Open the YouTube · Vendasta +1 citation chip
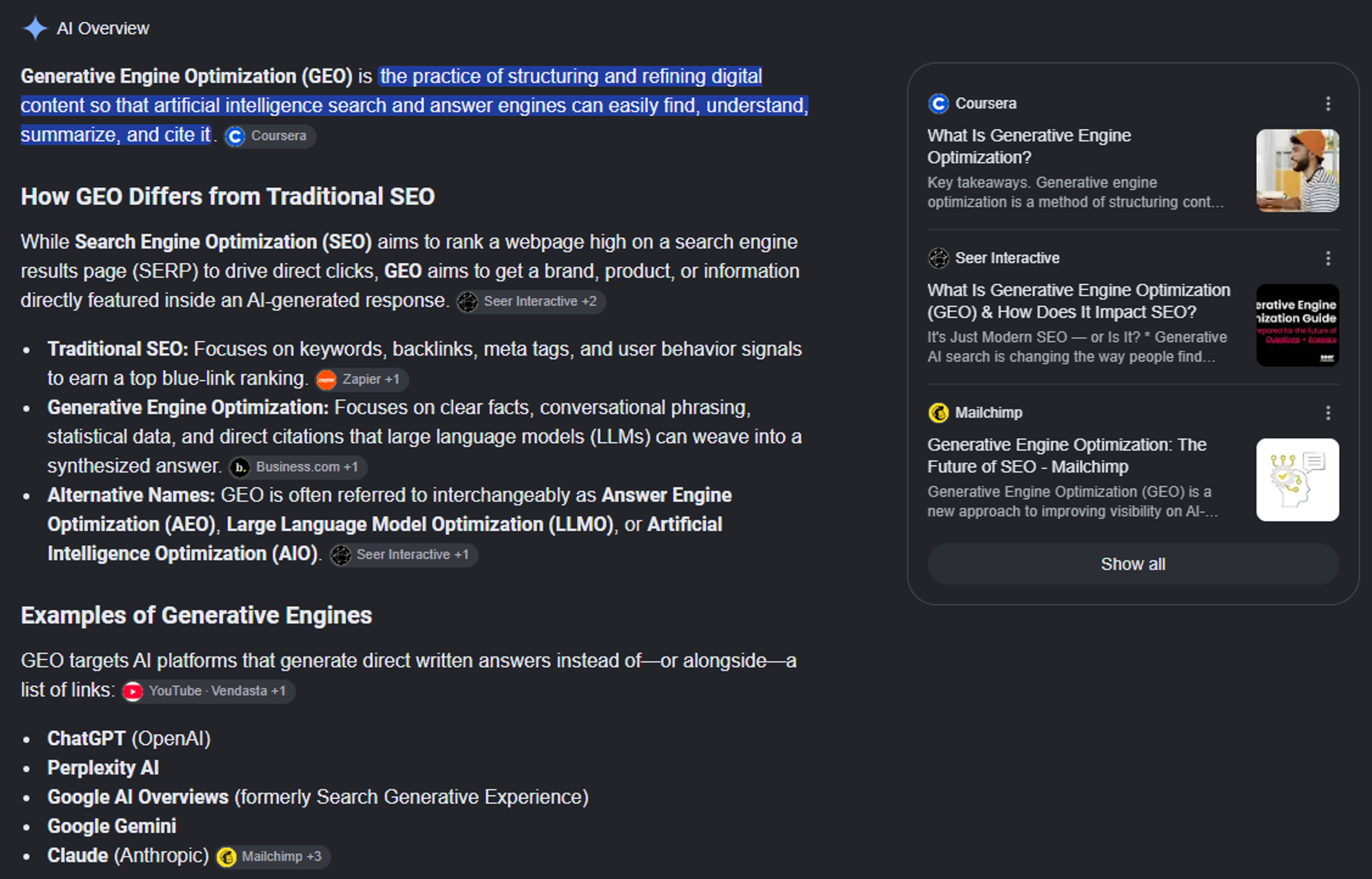 pyautogui.click(x=208, y=691)
